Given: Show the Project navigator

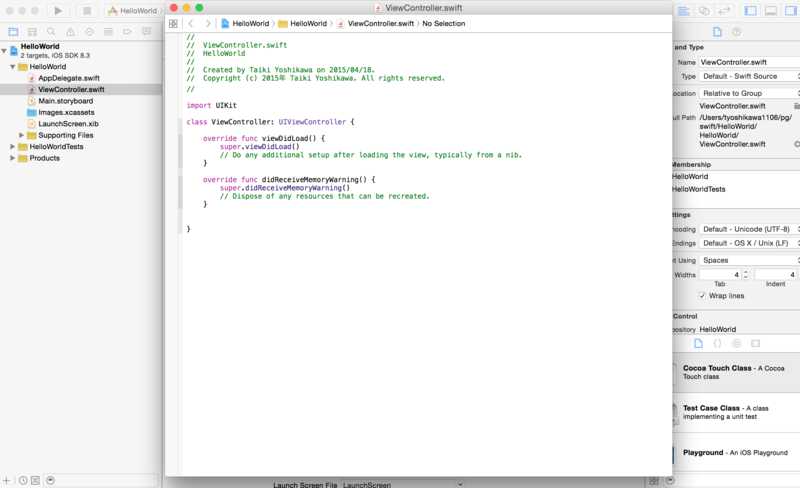Looking at the screenshot, I should point(13,32).
